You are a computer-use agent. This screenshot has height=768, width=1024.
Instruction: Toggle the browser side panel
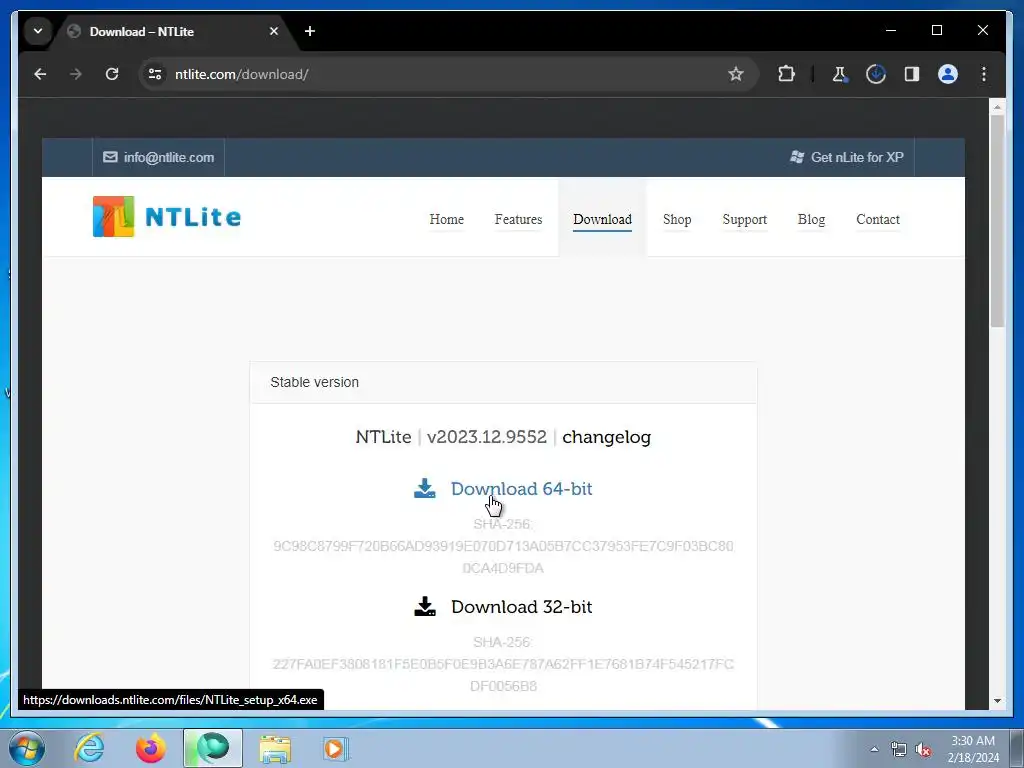point(912,74)
